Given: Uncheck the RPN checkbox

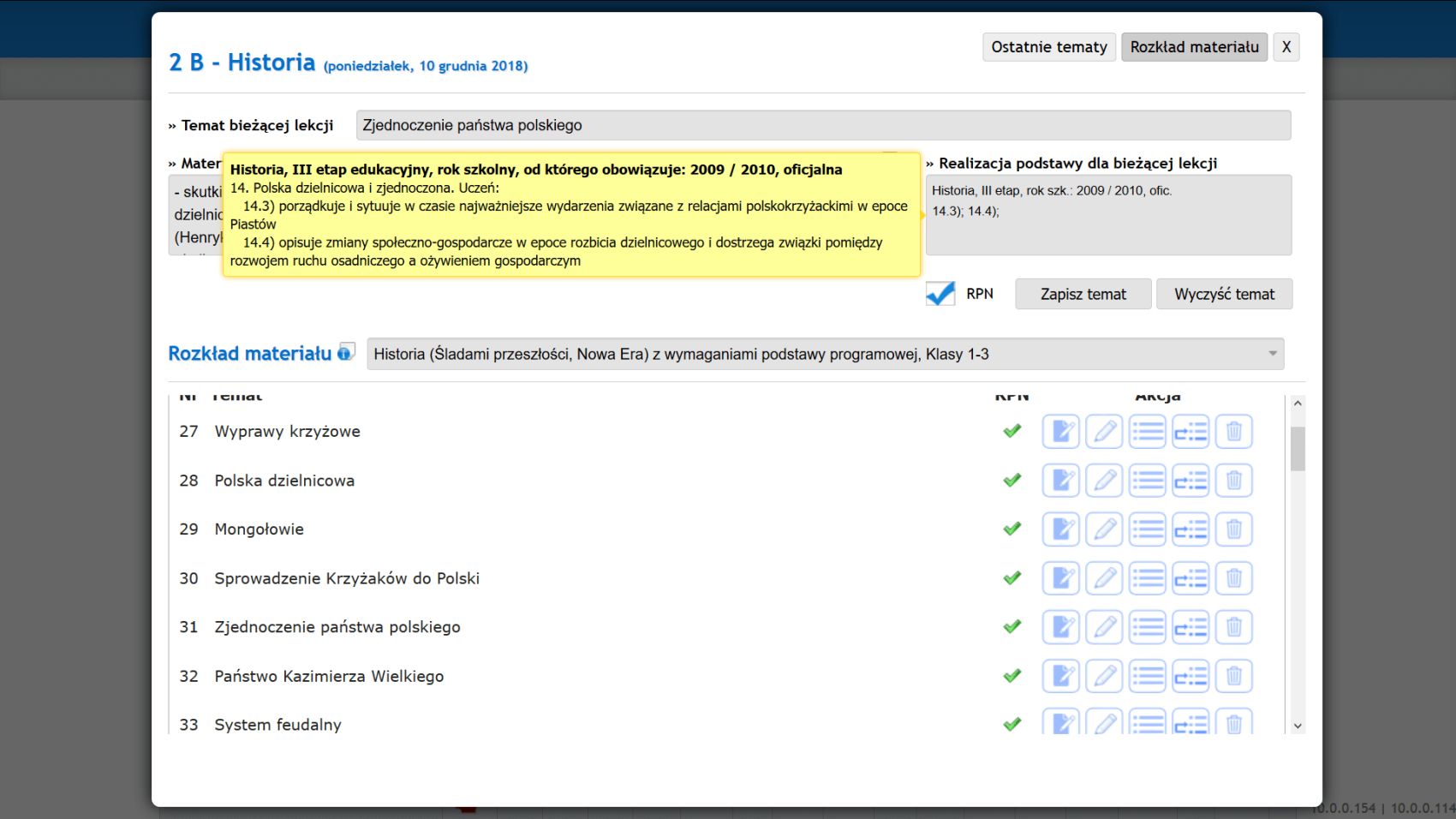Looking at the screenshot, I should (x=940, y=294).
